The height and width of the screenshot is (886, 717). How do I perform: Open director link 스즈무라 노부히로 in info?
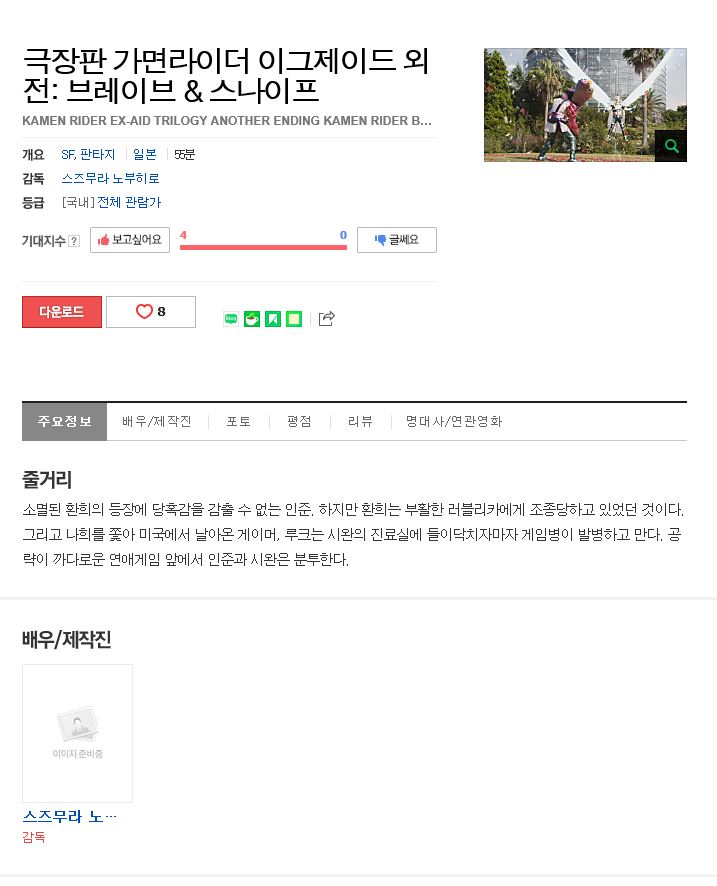110,179
